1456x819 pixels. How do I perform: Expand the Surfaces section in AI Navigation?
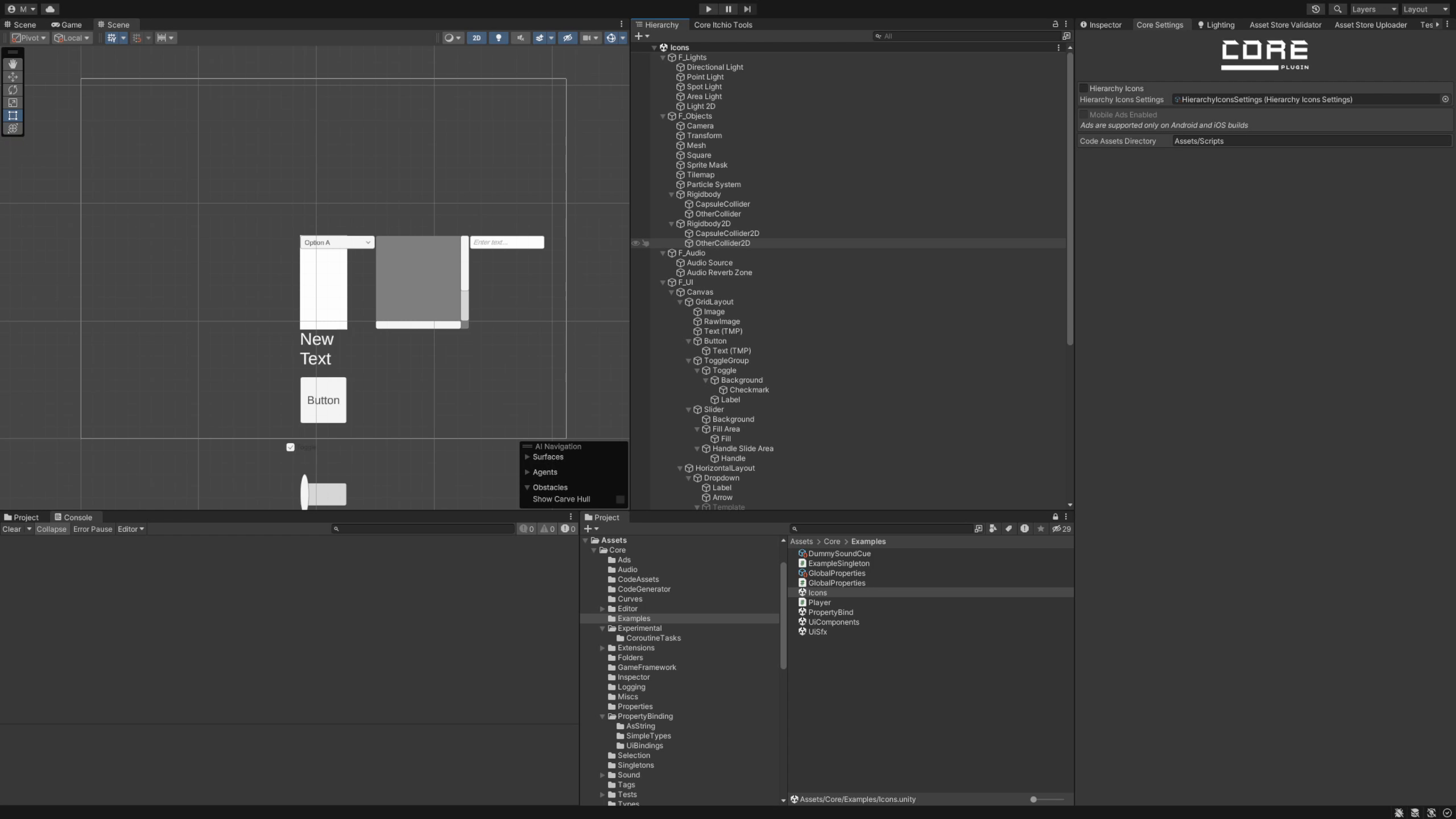pyautogui.click(x=527, y=457)
